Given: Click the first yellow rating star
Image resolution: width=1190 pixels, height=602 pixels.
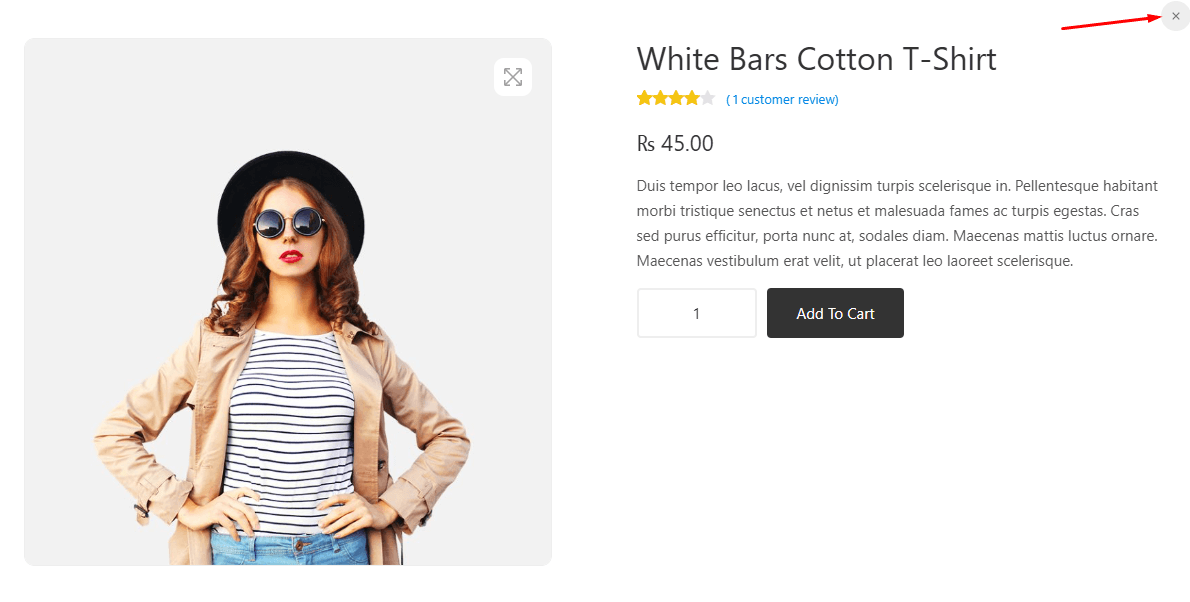Looking at the screenshot, I should [x=644, y=98].
